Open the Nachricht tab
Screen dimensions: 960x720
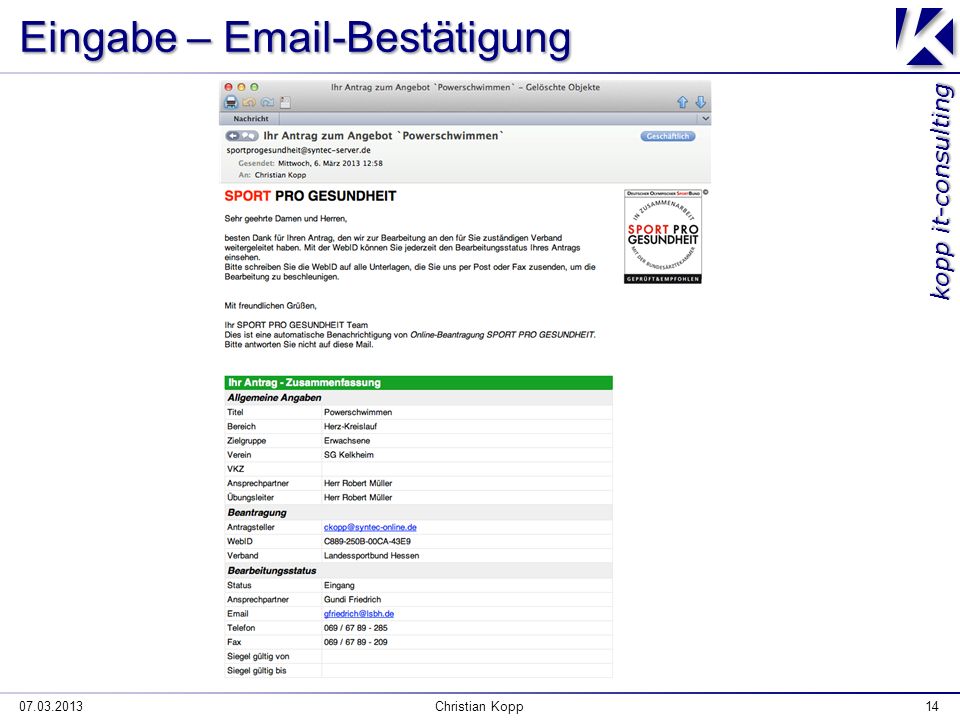pyautogui.click(x=250, y=119)
